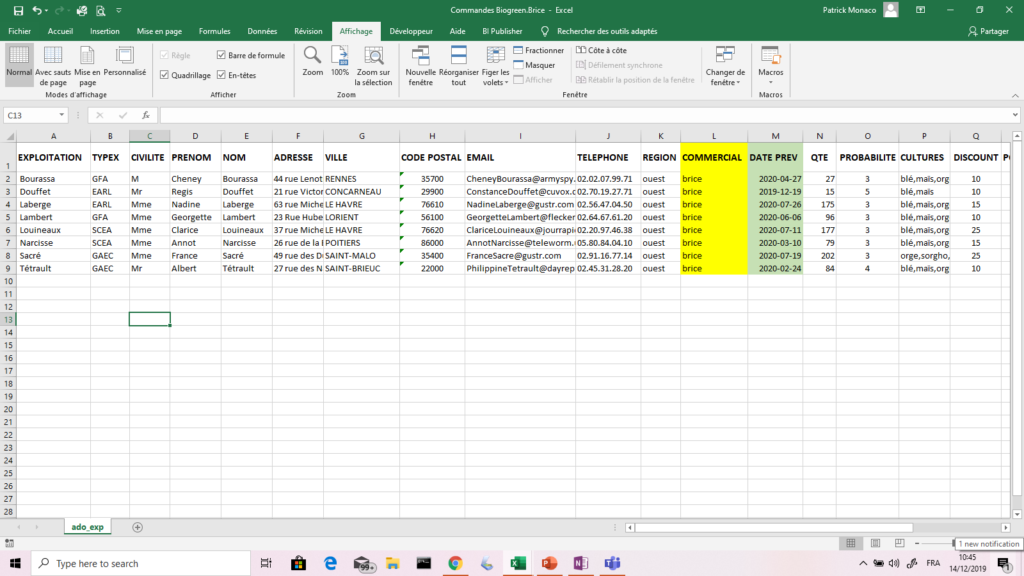The image size is (1024, 576).
Task: Open the Zoom dialog from the ribbon
Action: pos(313,62)
